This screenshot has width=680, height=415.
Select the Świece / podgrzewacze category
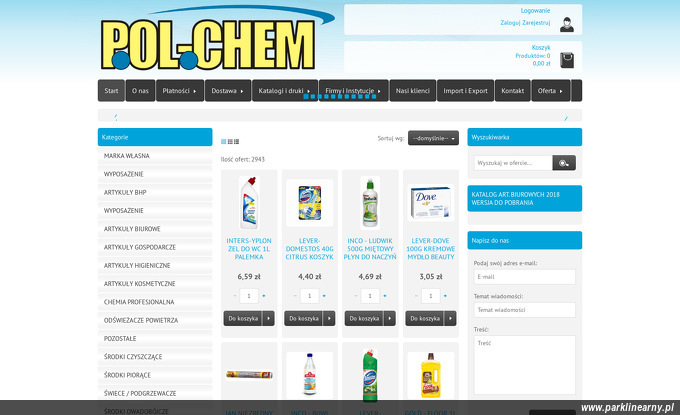click(155, 393)
